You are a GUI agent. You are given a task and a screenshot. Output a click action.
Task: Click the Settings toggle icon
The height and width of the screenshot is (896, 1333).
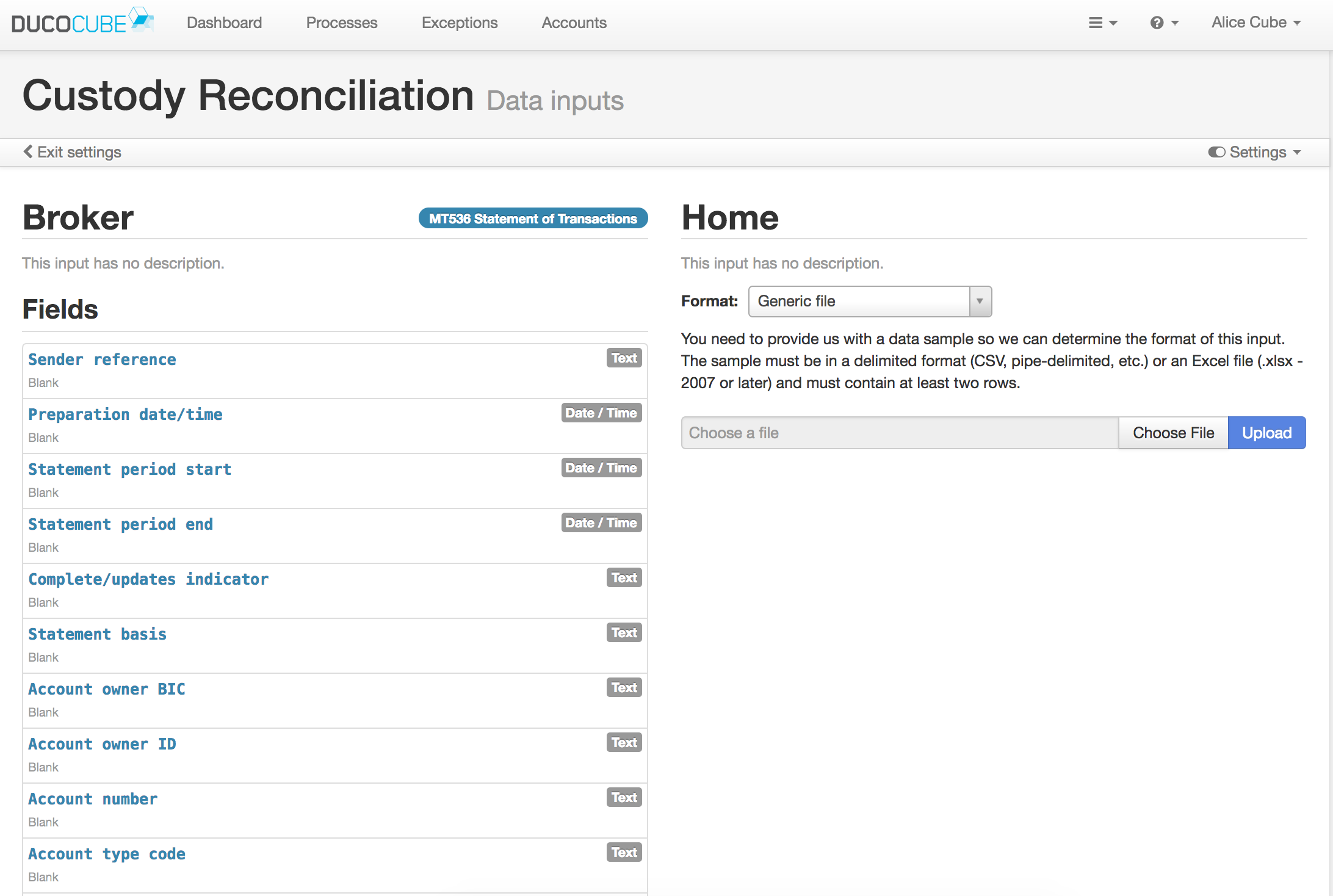coord(1216,152)
